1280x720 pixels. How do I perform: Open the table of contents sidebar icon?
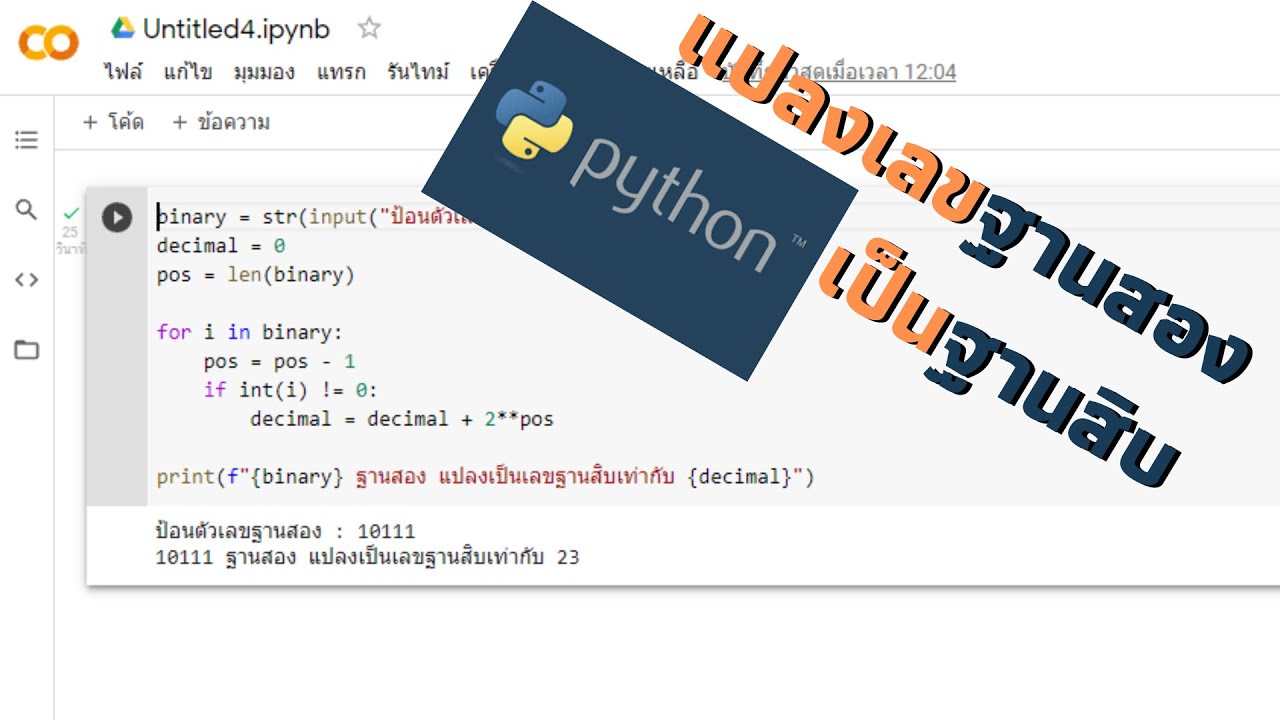26,140
